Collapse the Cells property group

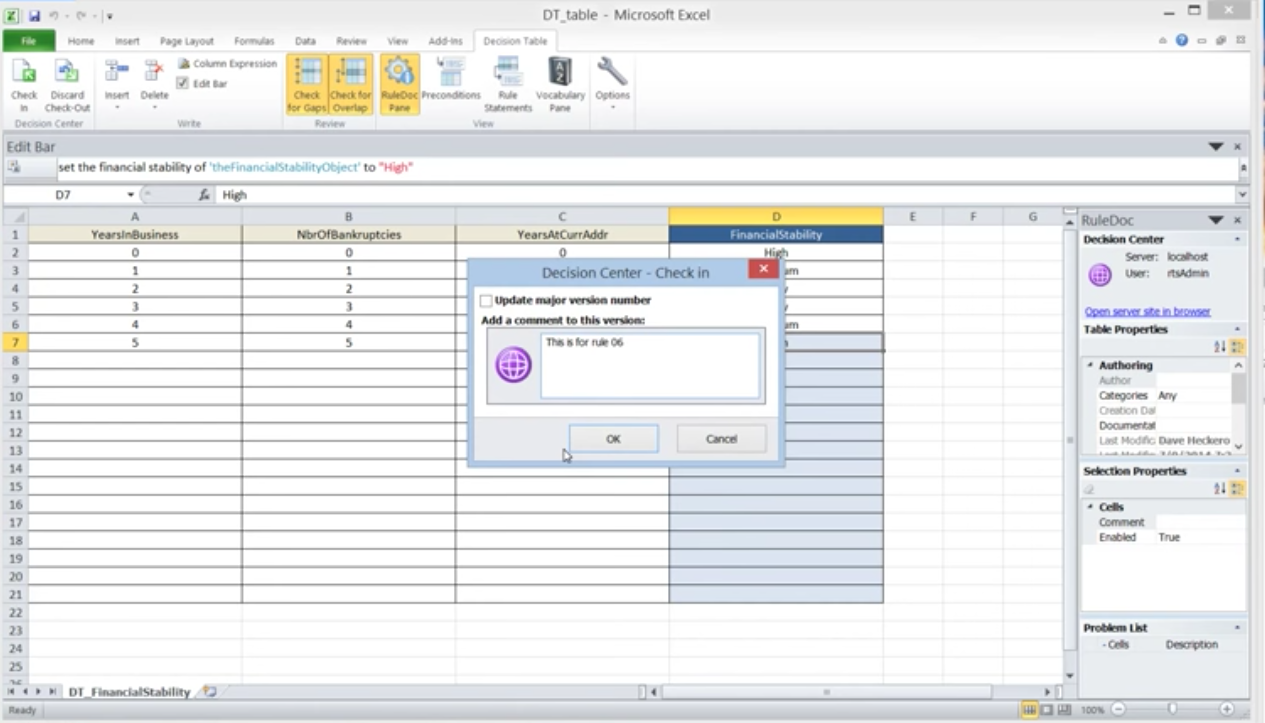[x=1090, y=507]
